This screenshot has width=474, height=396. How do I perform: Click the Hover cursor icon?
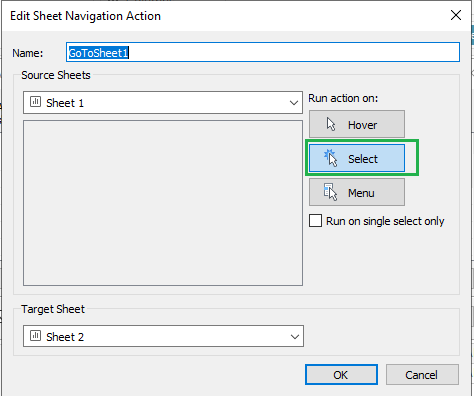[331, 124]
